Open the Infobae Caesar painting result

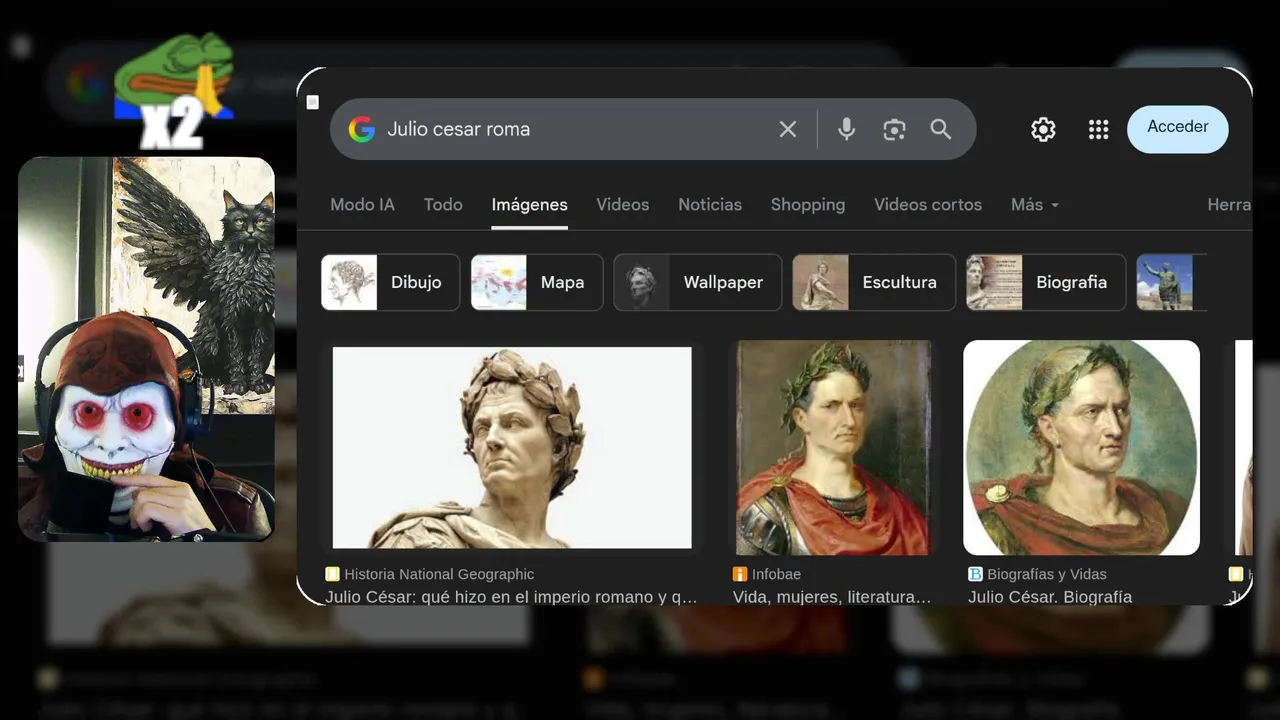point(834,447)
